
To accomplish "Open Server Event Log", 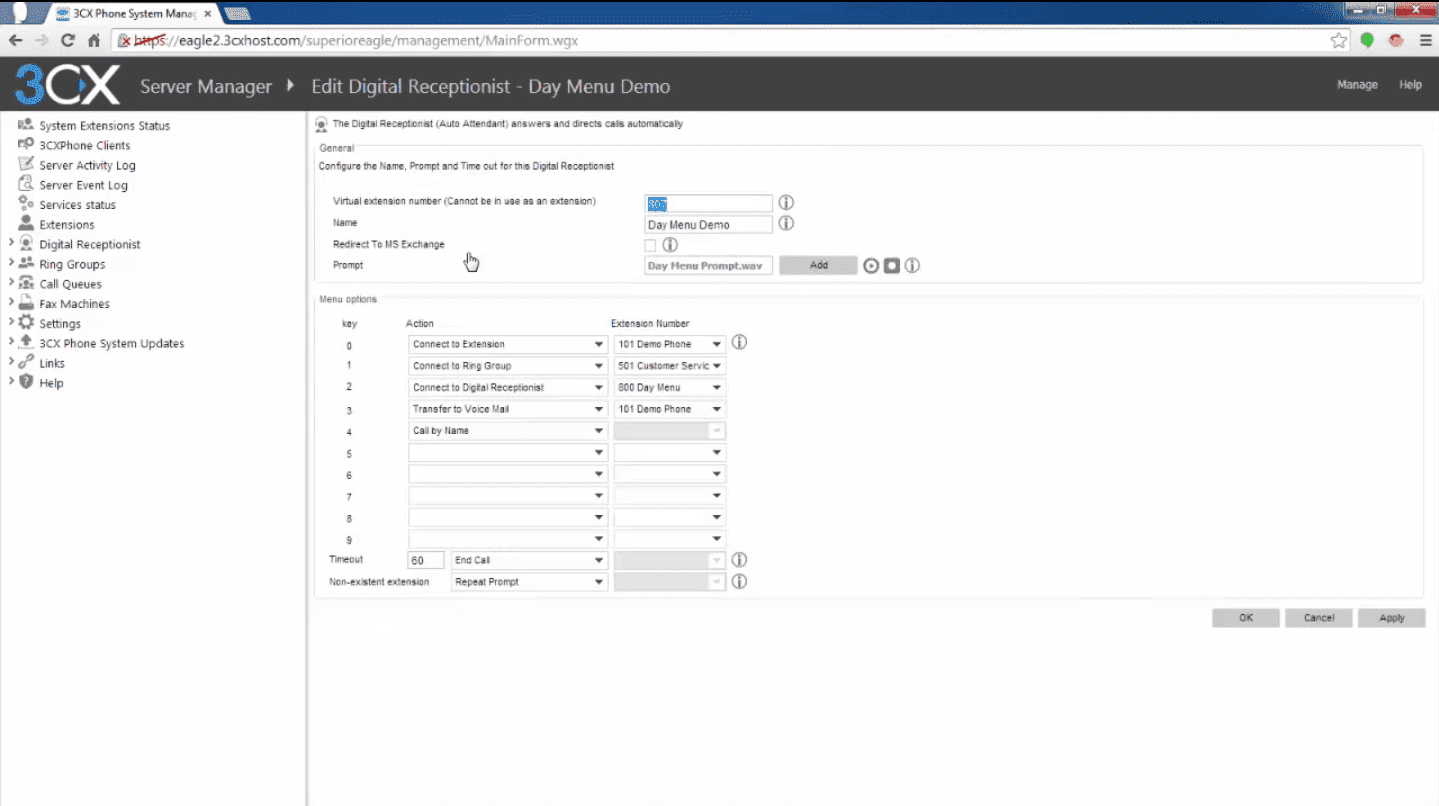I will [83, 185].
